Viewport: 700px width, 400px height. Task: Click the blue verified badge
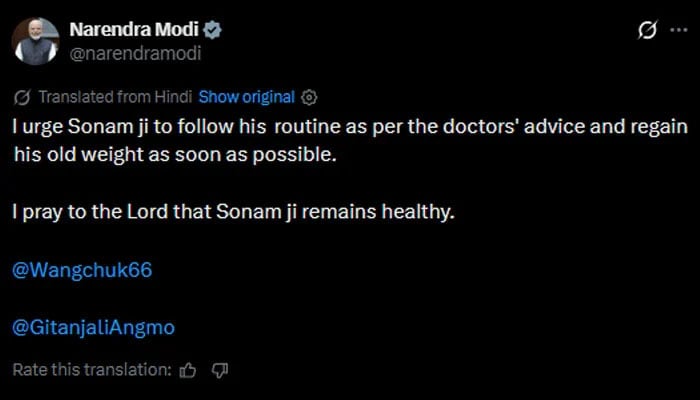coord(212,30)
